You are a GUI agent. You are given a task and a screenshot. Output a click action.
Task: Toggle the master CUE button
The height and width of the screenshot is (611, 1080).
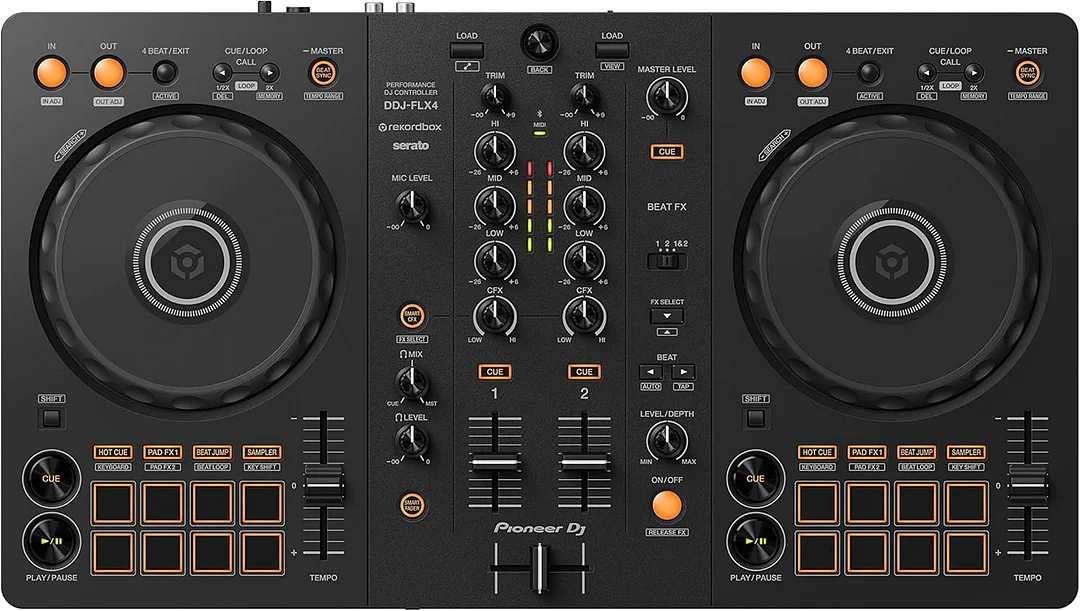[667, 152]
